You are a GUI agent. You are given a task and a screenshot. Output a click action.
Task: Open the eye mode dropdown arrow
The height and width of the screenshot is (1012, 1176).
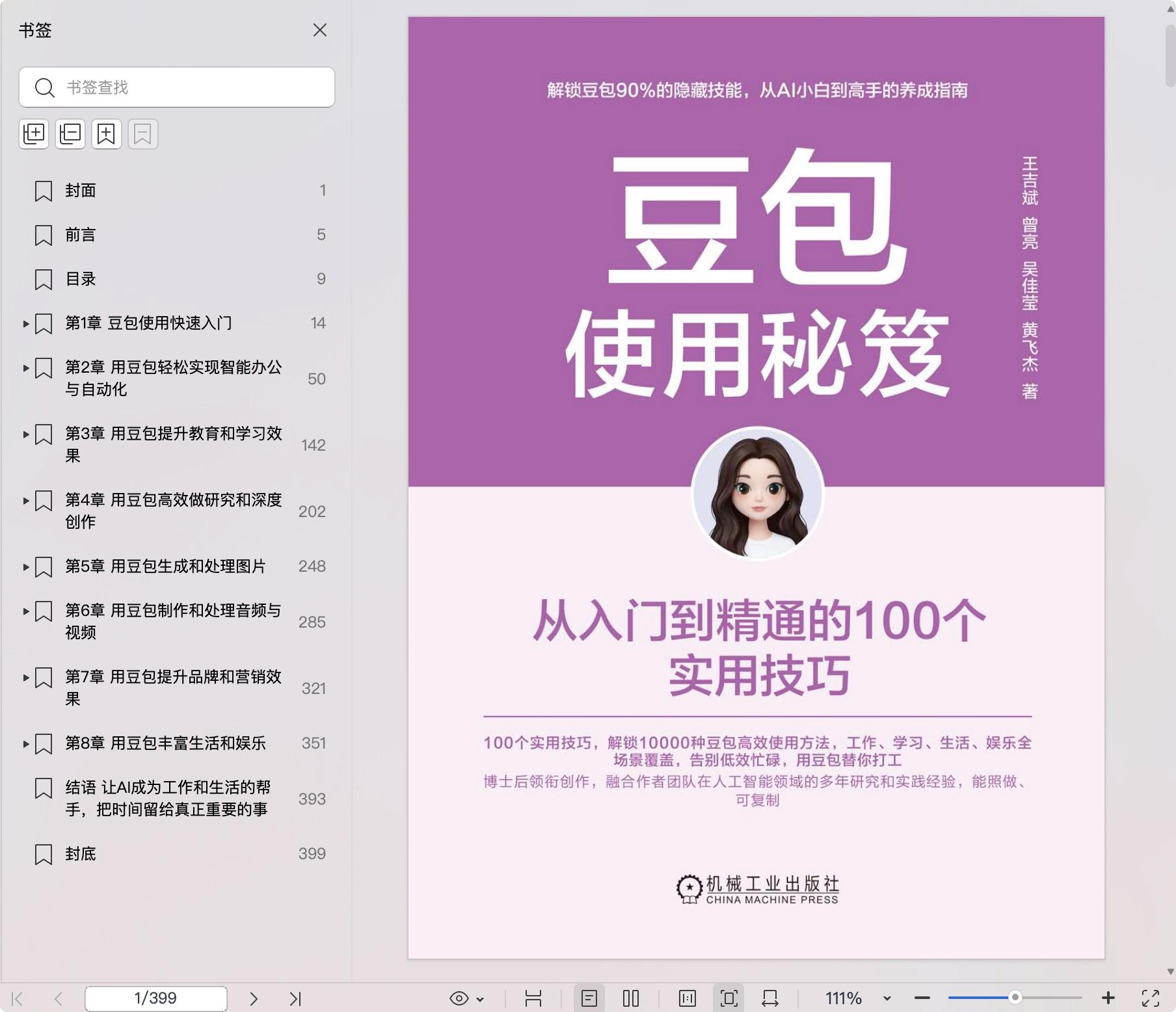480,999
